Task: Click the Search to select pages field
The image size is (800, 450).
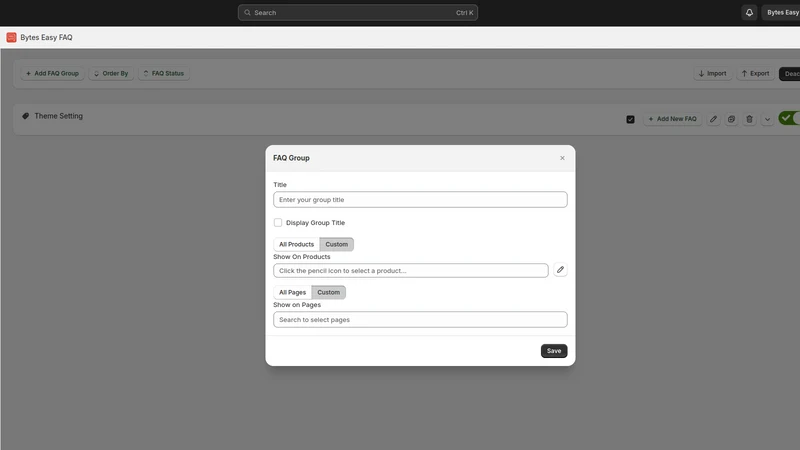Action: coord(420,319)
